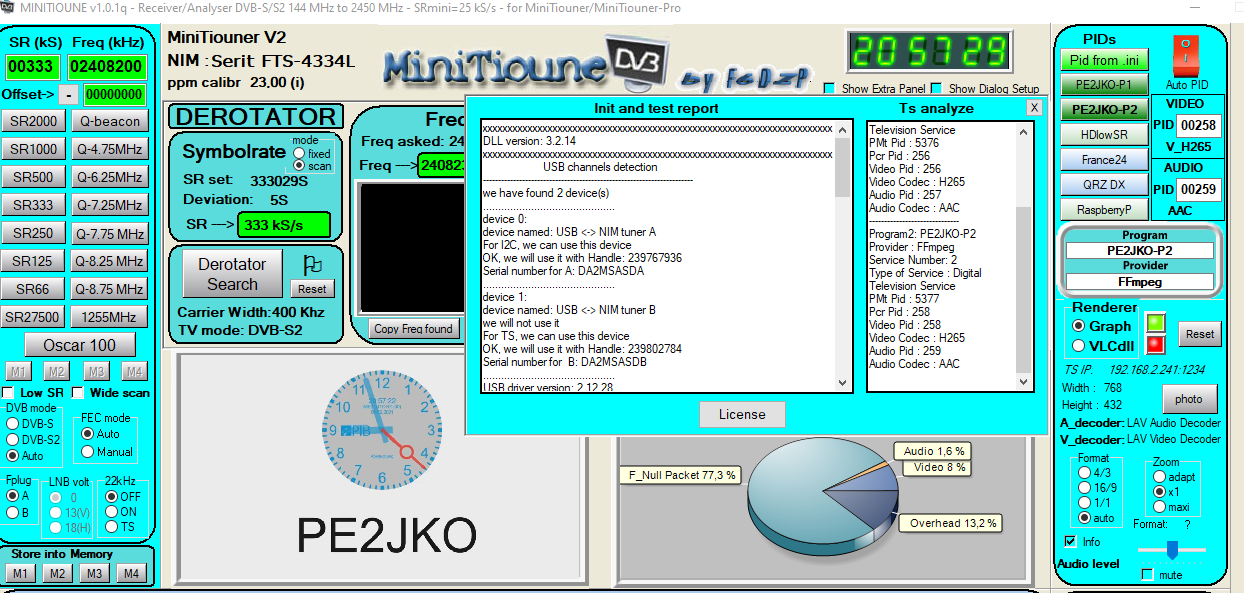Click SR2000 preset button
This screenshot has width=1244, height=593.
point(33,121)
